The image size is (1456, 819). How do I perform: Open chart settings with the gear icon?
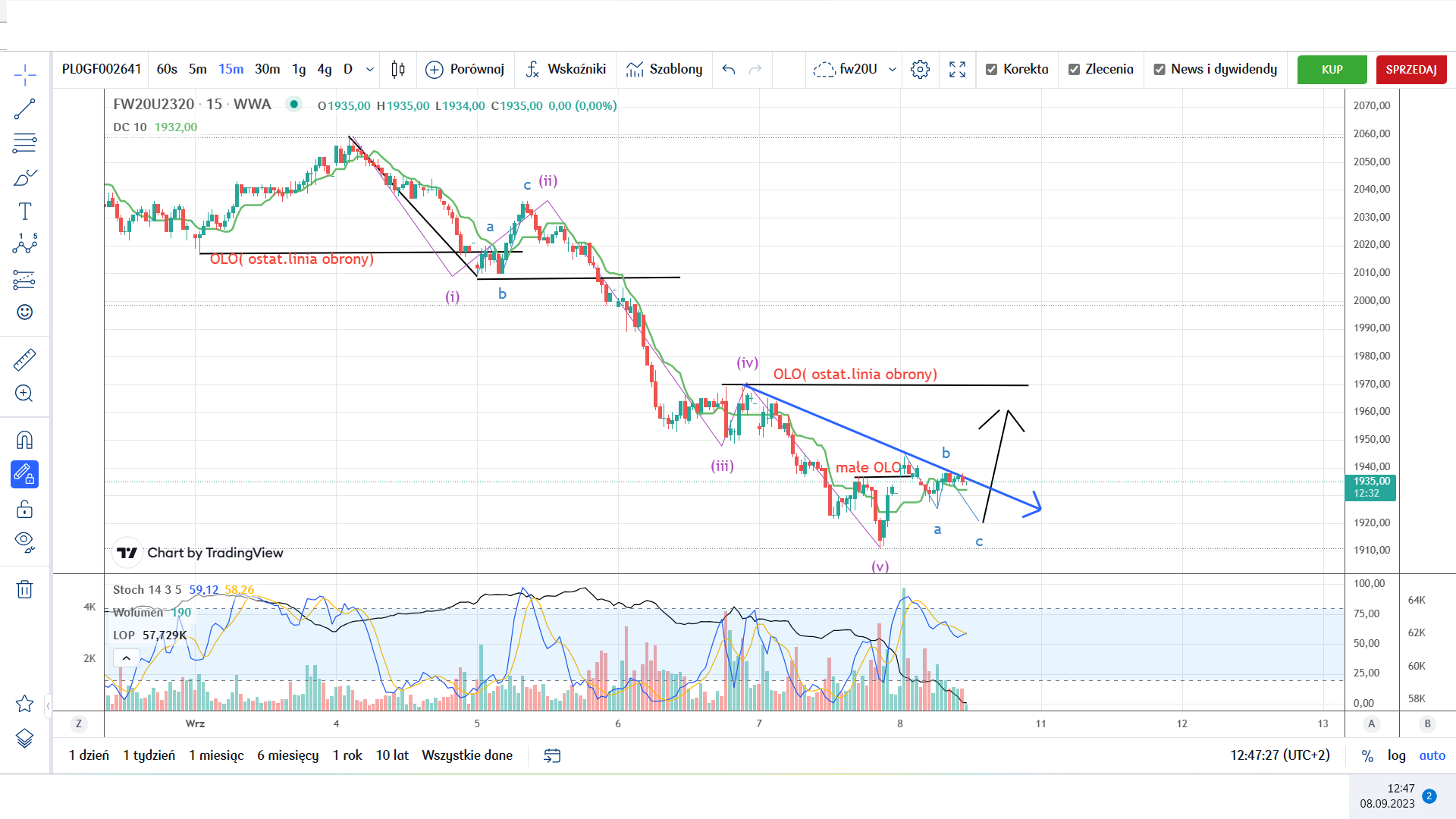pyautogui.click(x=920, y=70)
